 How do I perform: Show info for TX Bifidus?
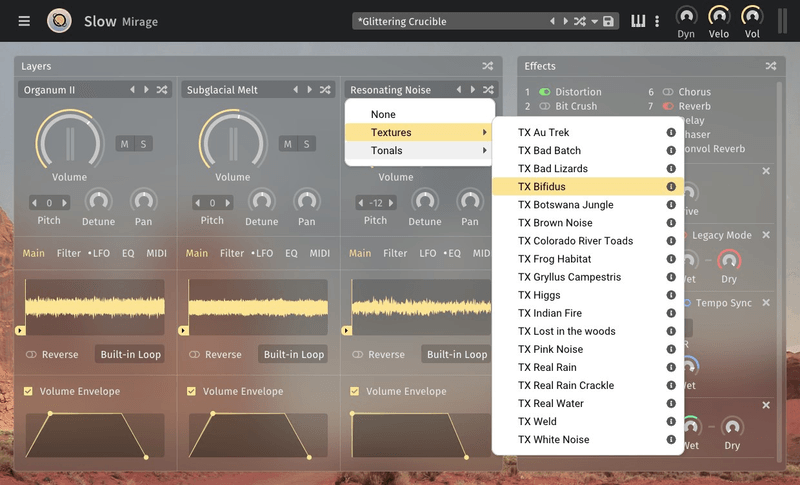671,187
